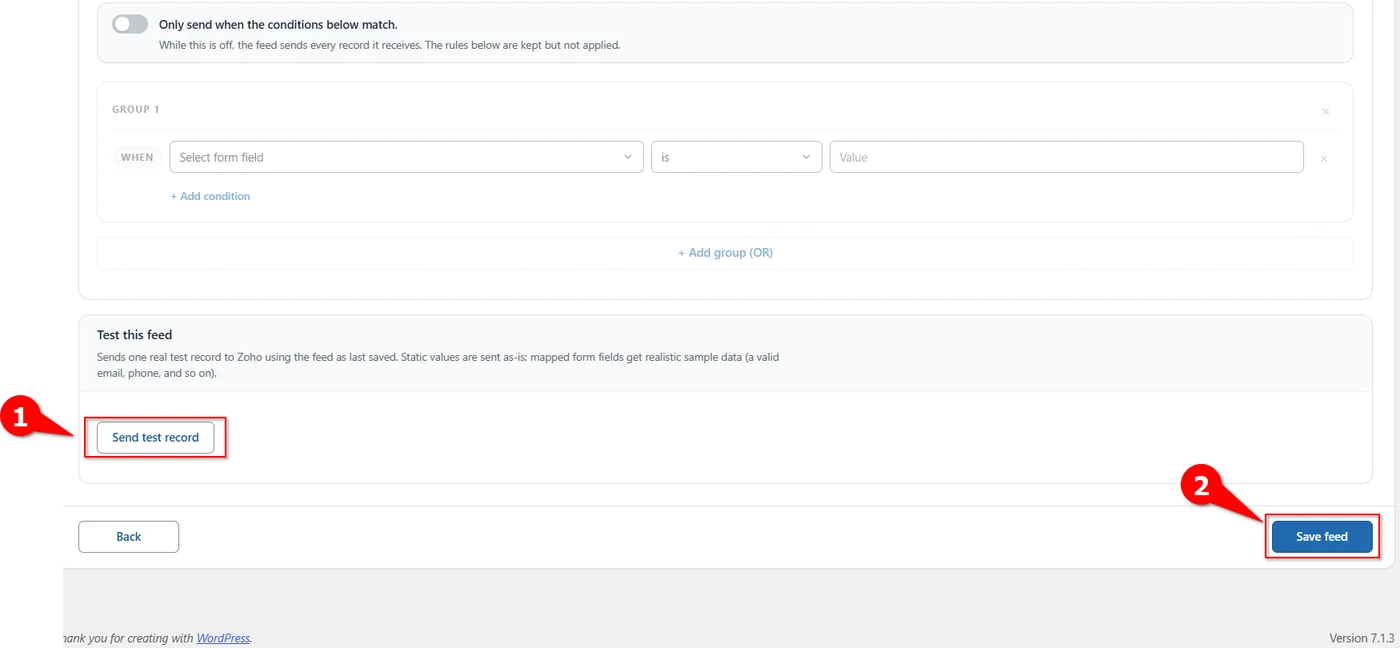The image size is (1400, 648).
Task: Open the 'is' operator dropdown
Action: click(x=736, y=157)
